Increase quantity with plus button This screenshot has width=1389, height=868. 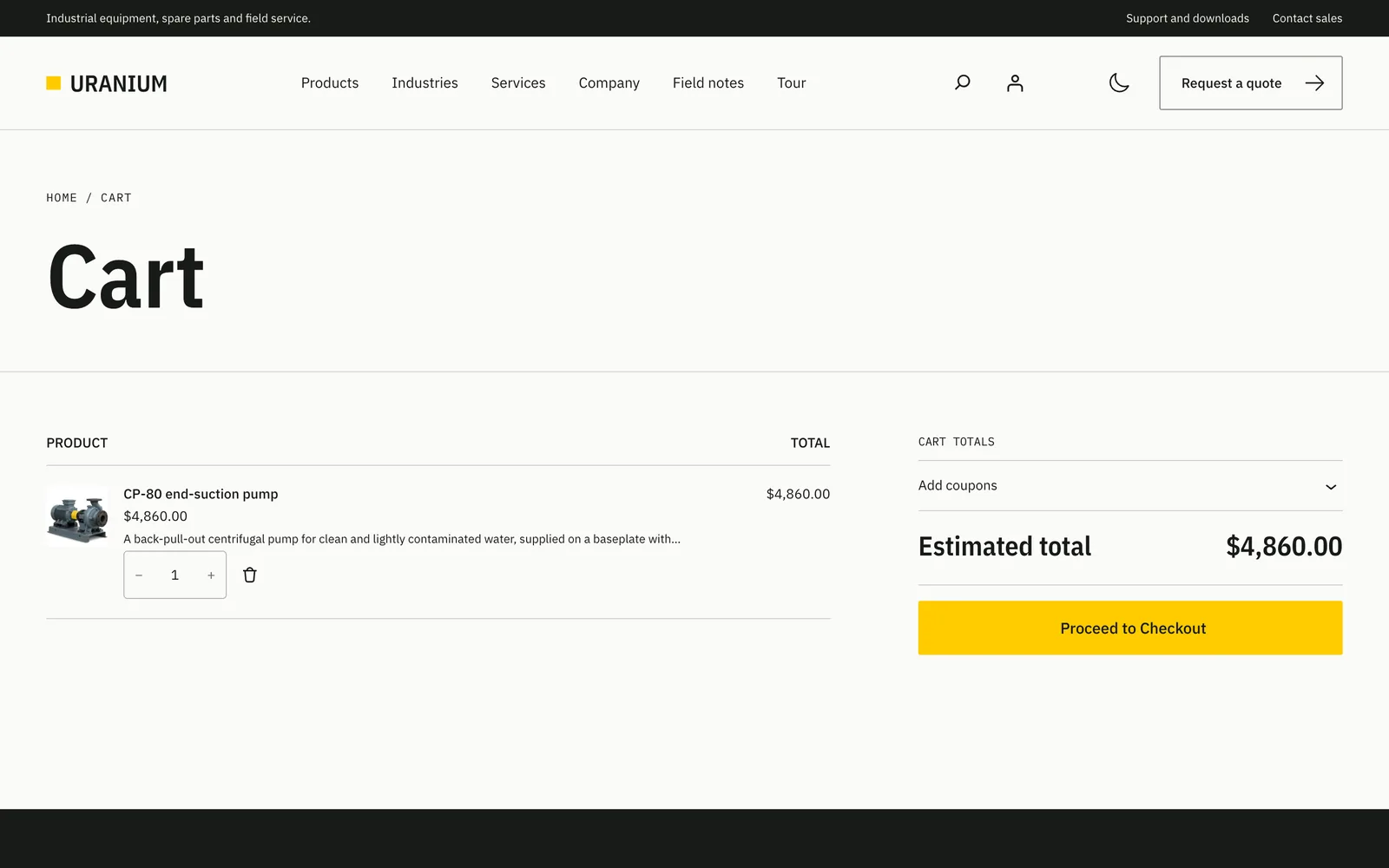[x=211, y=575]
